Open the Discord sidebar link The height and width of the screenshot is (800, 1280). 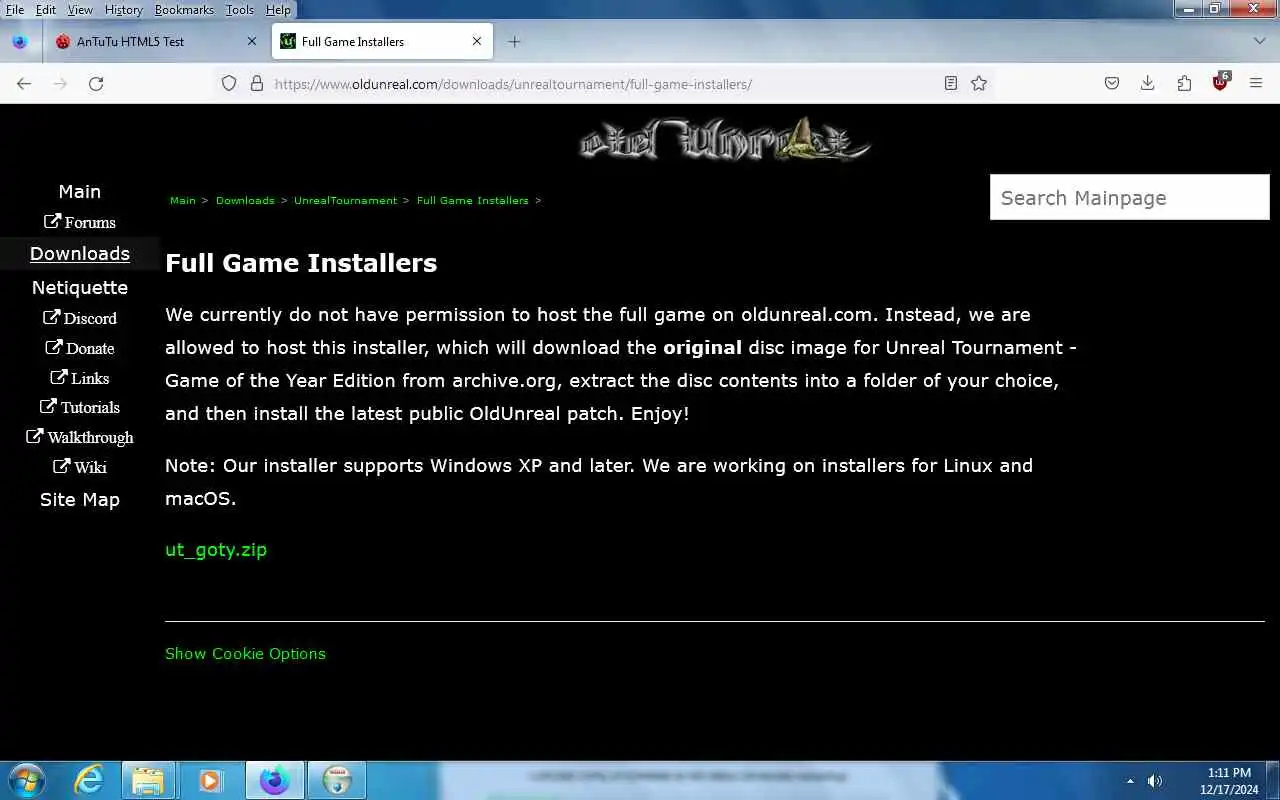[80, 318]
